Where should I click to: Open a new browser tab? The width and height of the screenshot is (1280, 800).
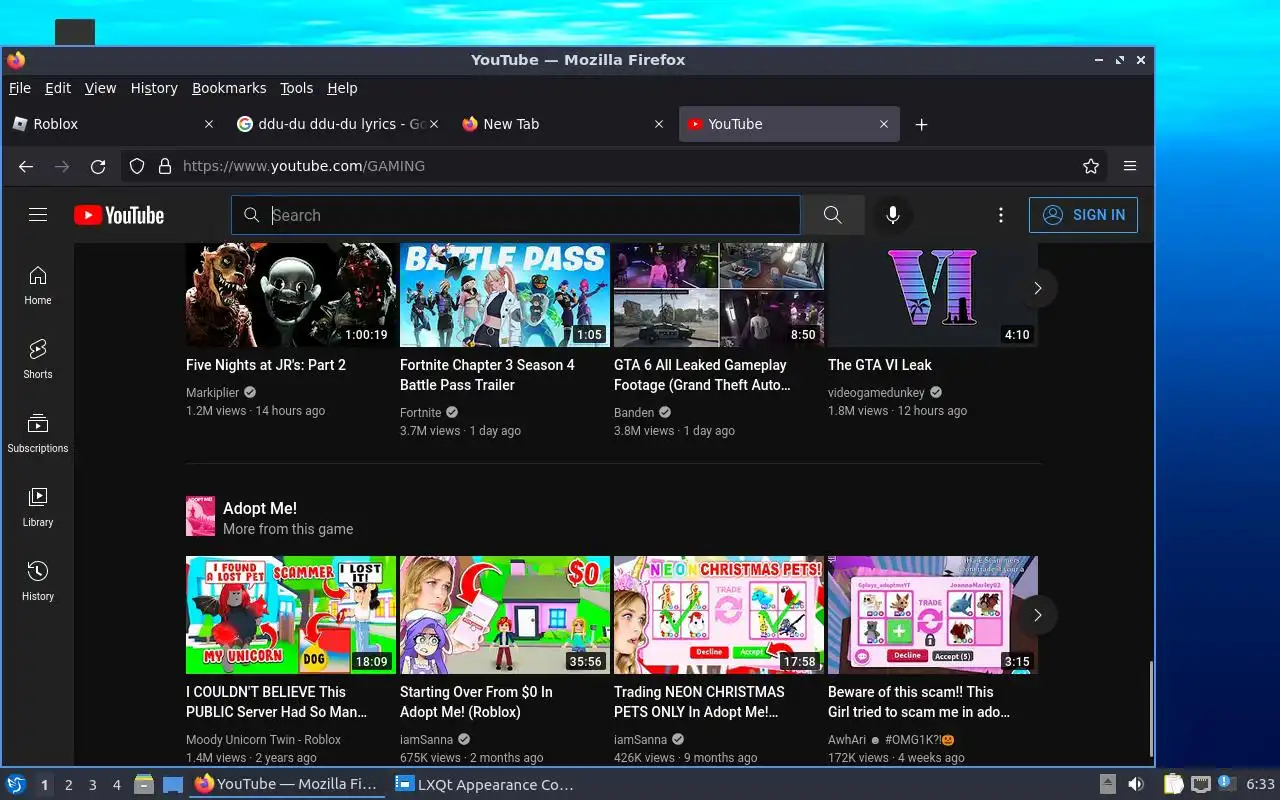pyautogui.click(x=922, y=124)
